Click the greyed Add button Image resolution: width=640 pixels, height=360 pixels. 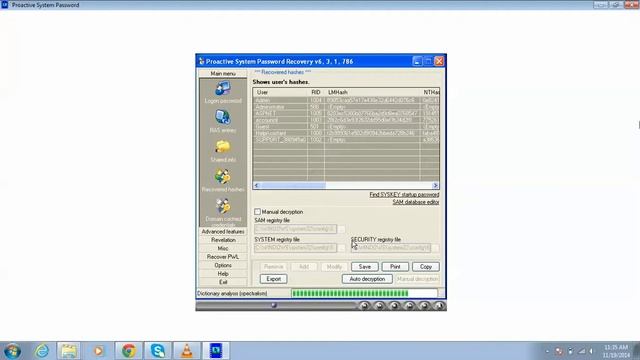(x=304, y=267)
